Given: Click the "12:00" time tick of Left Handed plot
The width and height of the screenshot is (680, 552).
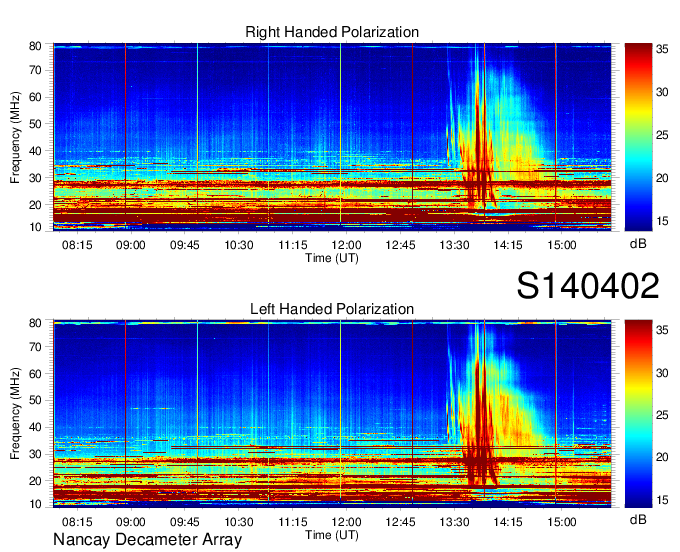Looking at the screenshot, I should point(347,522).
